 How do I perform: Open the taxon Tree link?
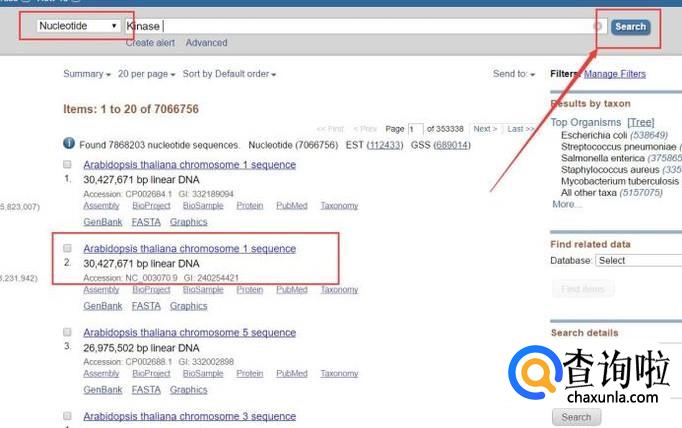[641, 122]
